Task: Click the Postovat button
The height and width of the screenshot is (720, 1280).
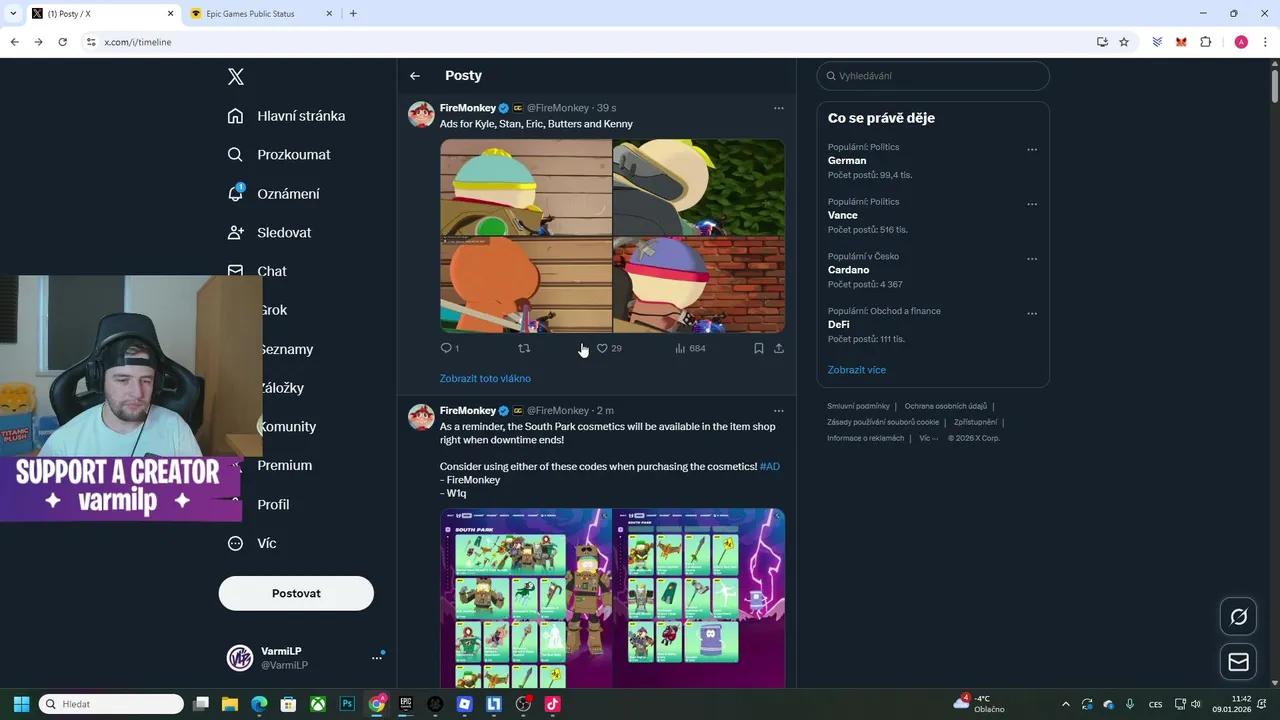Action: (x=296, y=593)
